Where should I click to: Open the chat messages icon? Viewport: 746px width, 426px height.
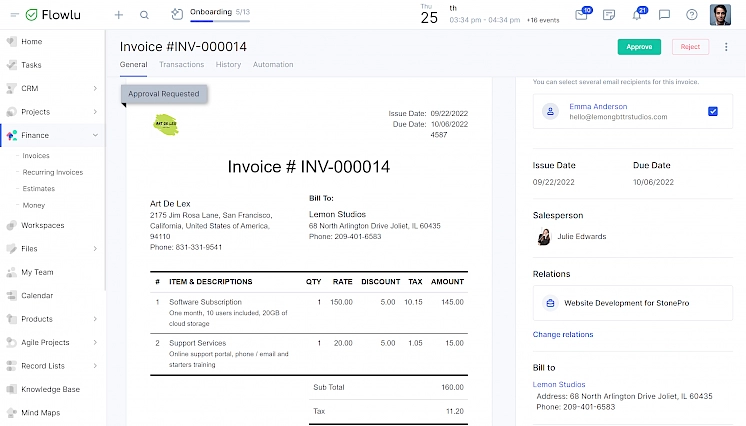point(664,15)
